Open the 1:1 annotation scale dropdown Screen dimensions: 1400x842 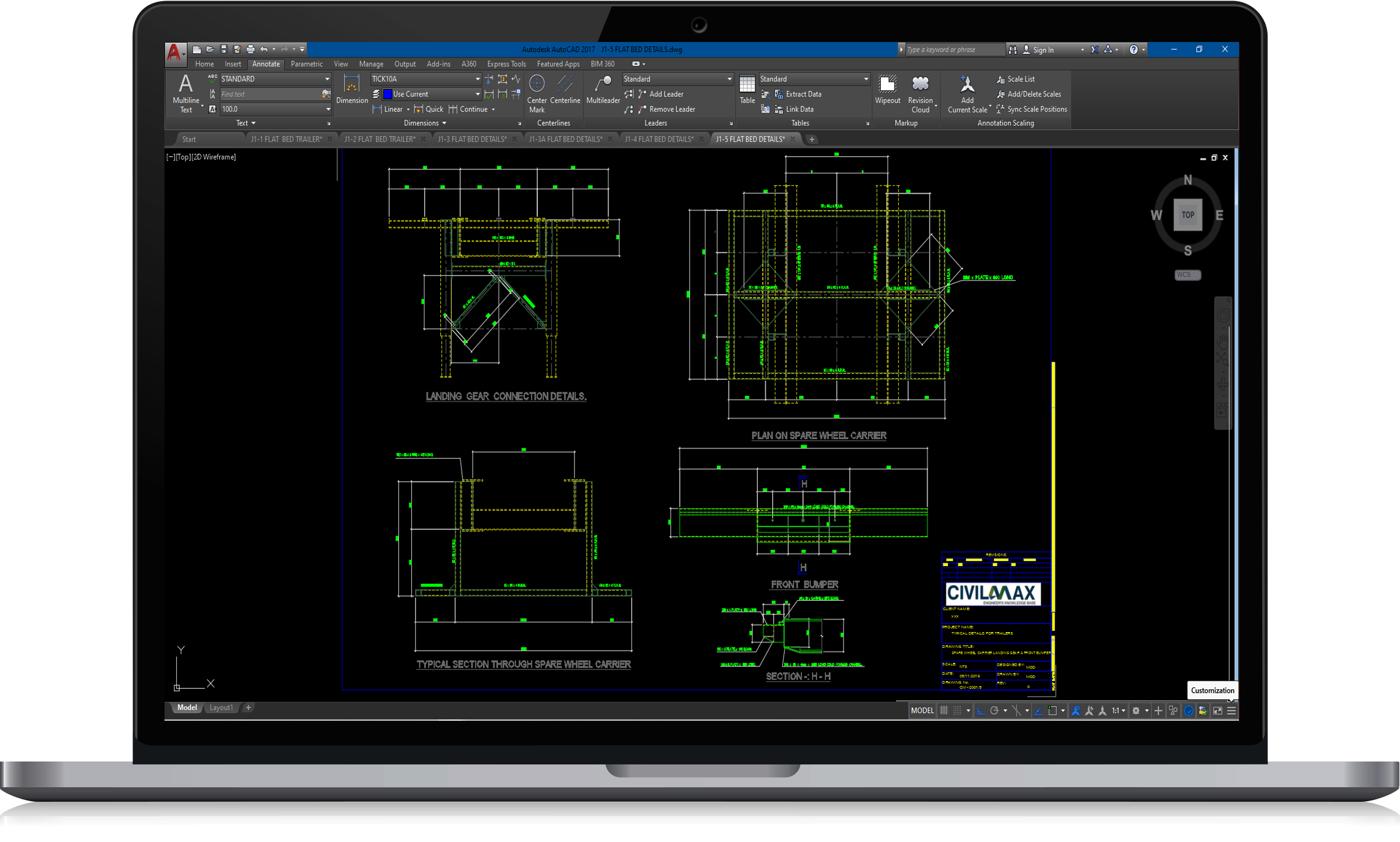[1118, 710]
